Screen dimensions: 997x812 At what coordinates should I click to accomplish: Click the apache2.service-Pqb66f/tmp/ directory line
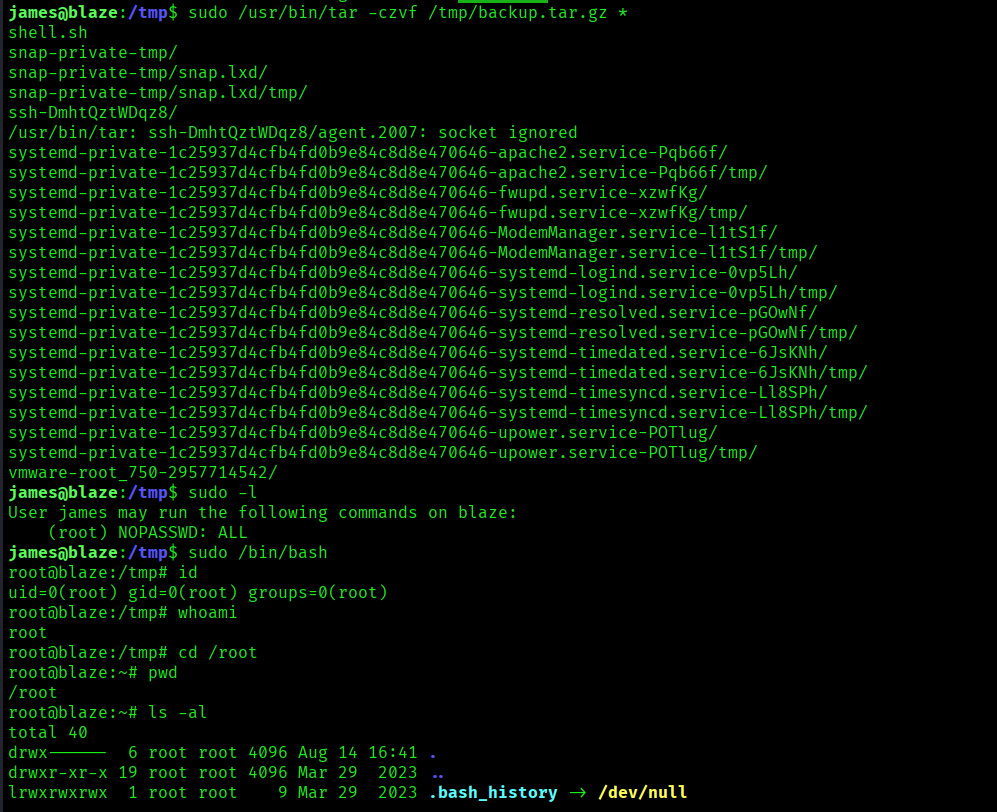tap(387, 172)
